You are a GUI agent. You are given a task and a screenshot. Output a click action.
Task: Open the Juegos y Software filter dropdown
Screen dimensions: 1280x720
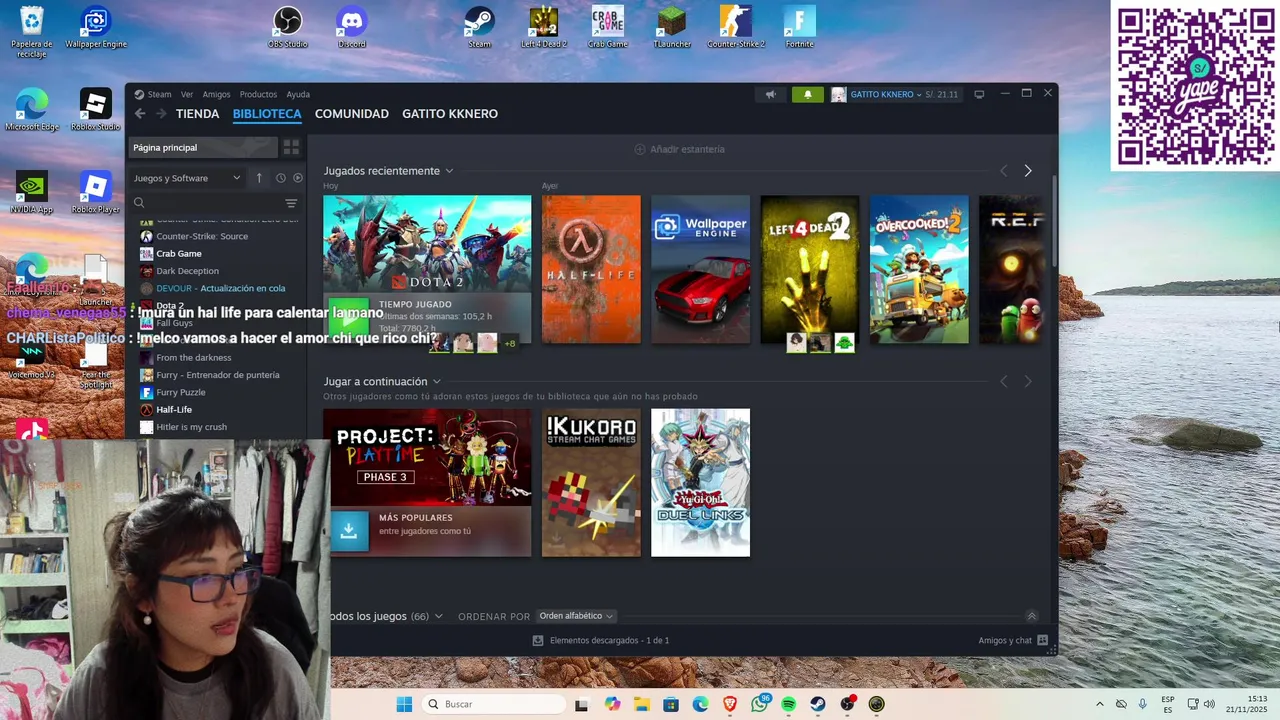tap(187, 178)
